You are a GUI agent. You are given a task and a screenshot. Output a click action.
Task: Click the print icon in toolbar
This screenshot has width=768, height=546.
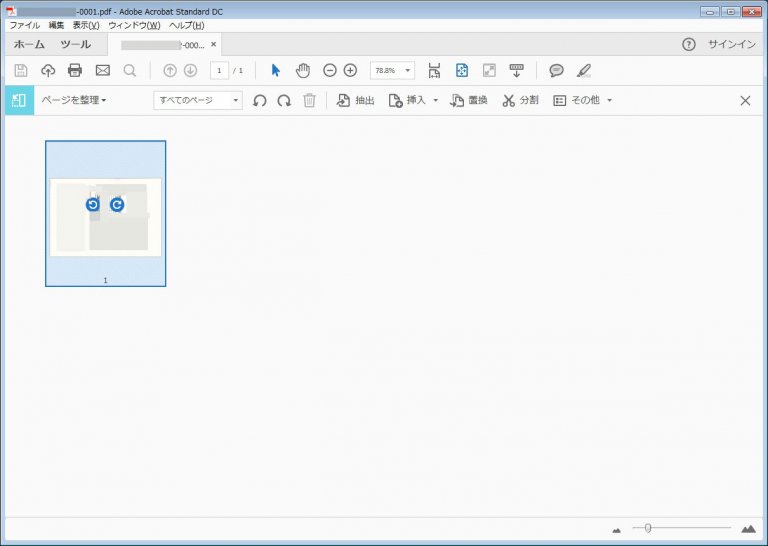pos(75,70)
